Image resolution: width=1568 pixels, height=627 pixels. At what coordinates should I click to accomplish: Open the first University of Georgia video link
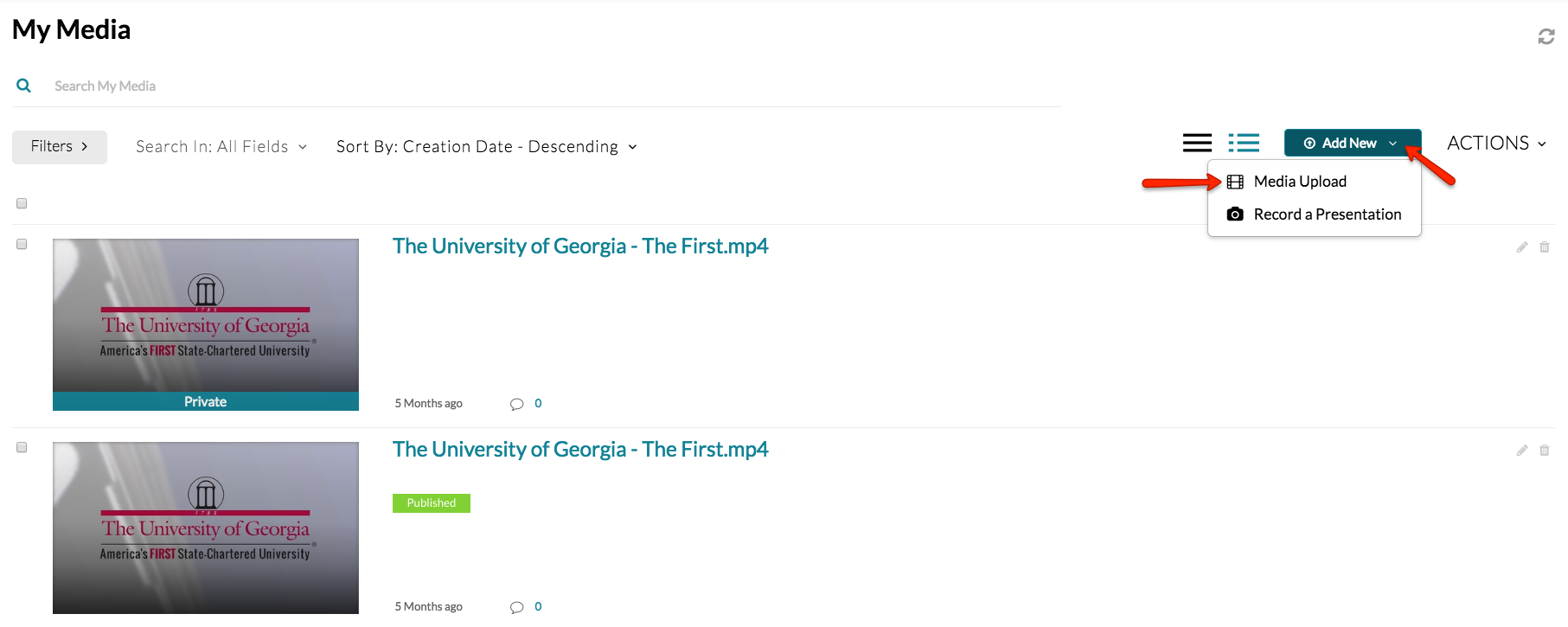(x=579, y=246)
